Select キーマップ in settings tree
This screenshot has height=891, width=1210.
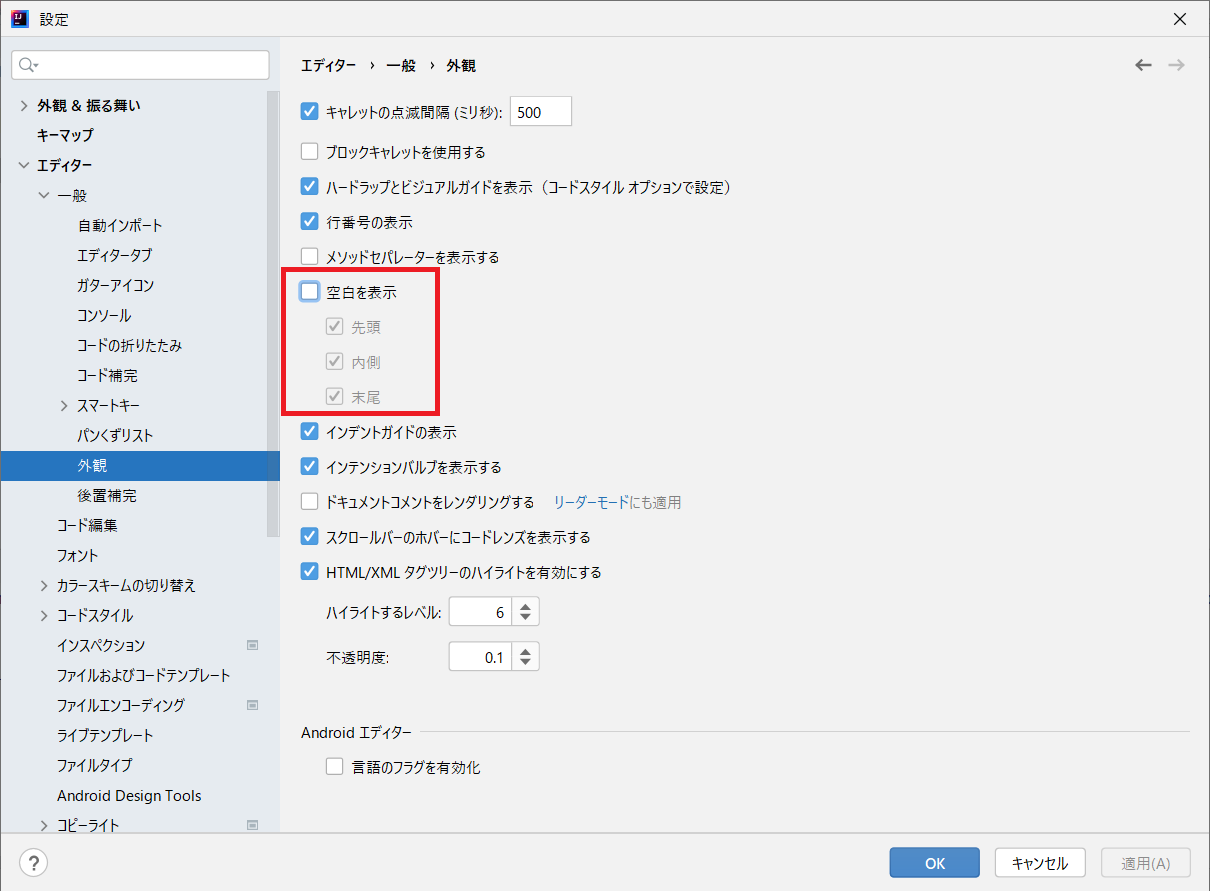(x=65, y=135)
